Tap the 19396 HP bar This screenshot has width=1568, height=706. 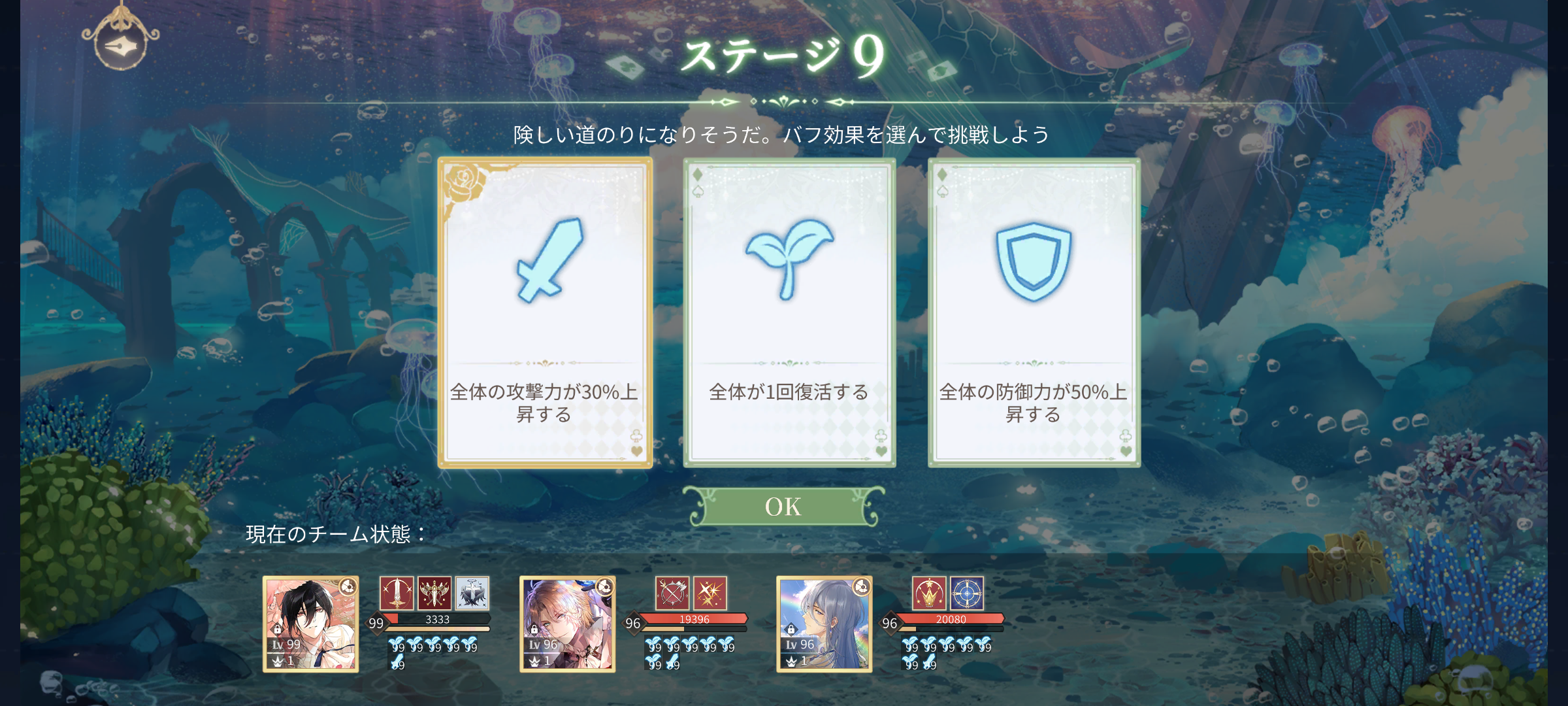pos(694,619)
